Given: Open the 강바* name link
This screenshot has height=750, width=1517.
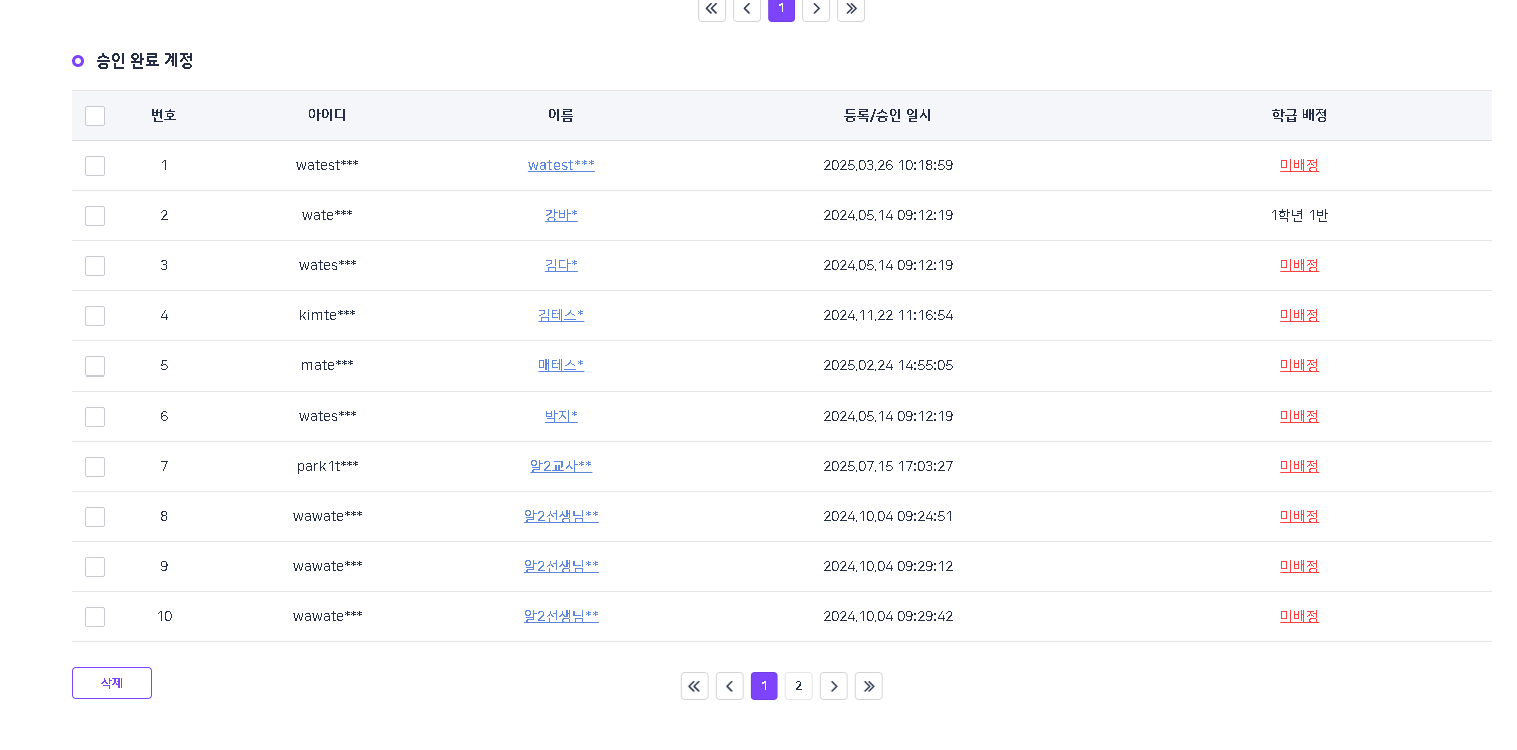Looking at the screenshot, I should point(561,215).
